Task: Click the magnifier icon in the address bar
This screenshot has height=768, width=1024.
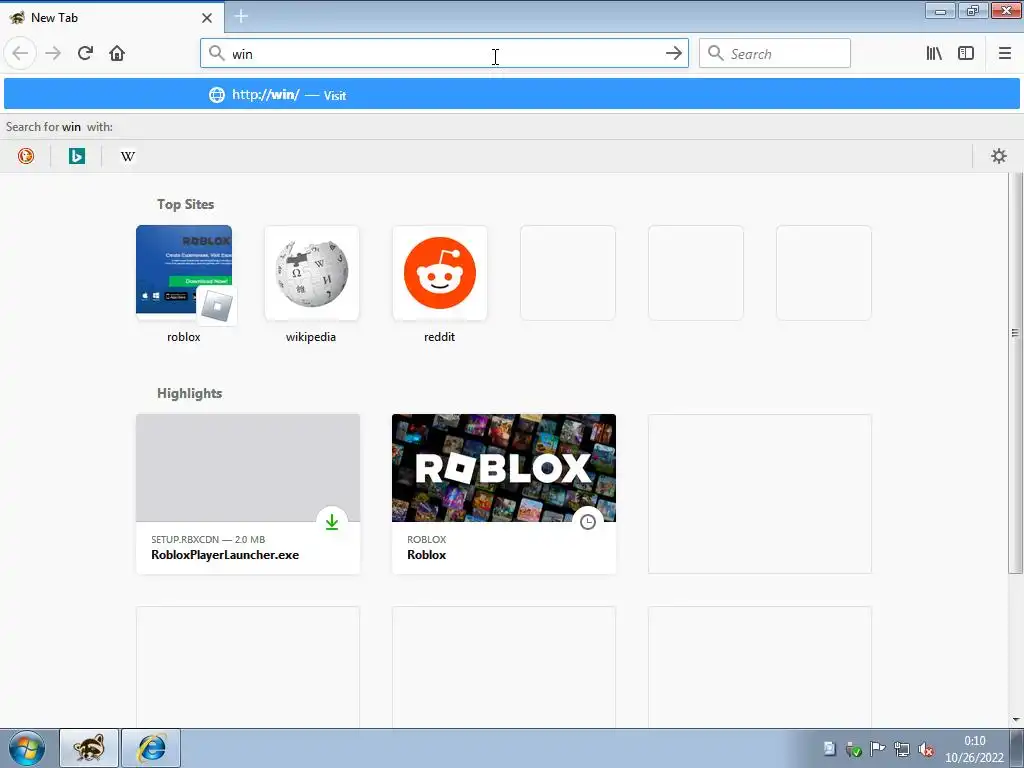Action: click(x=216, y=54)
